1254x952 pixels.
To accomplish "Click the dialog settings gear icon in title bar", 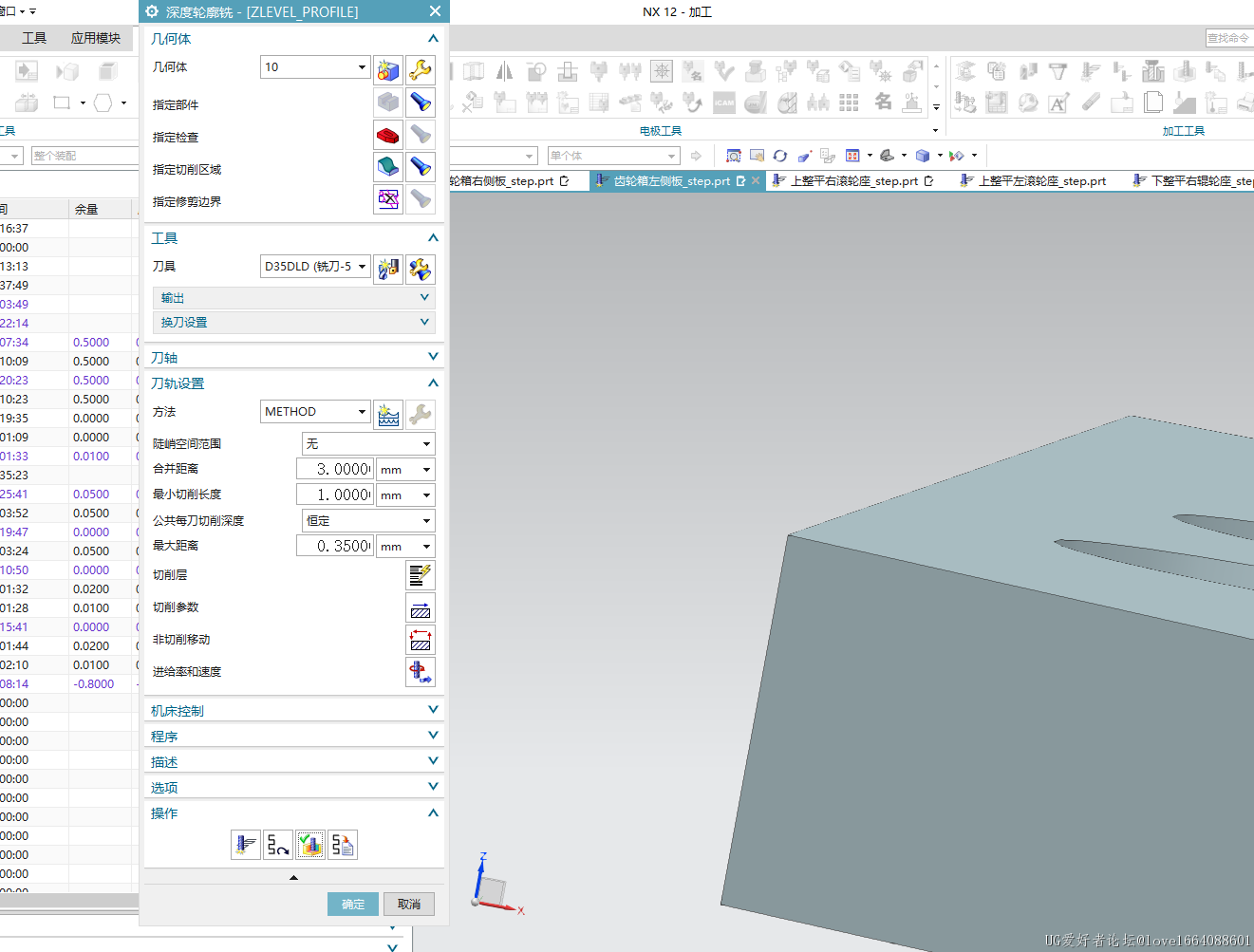I will point(152,11).
